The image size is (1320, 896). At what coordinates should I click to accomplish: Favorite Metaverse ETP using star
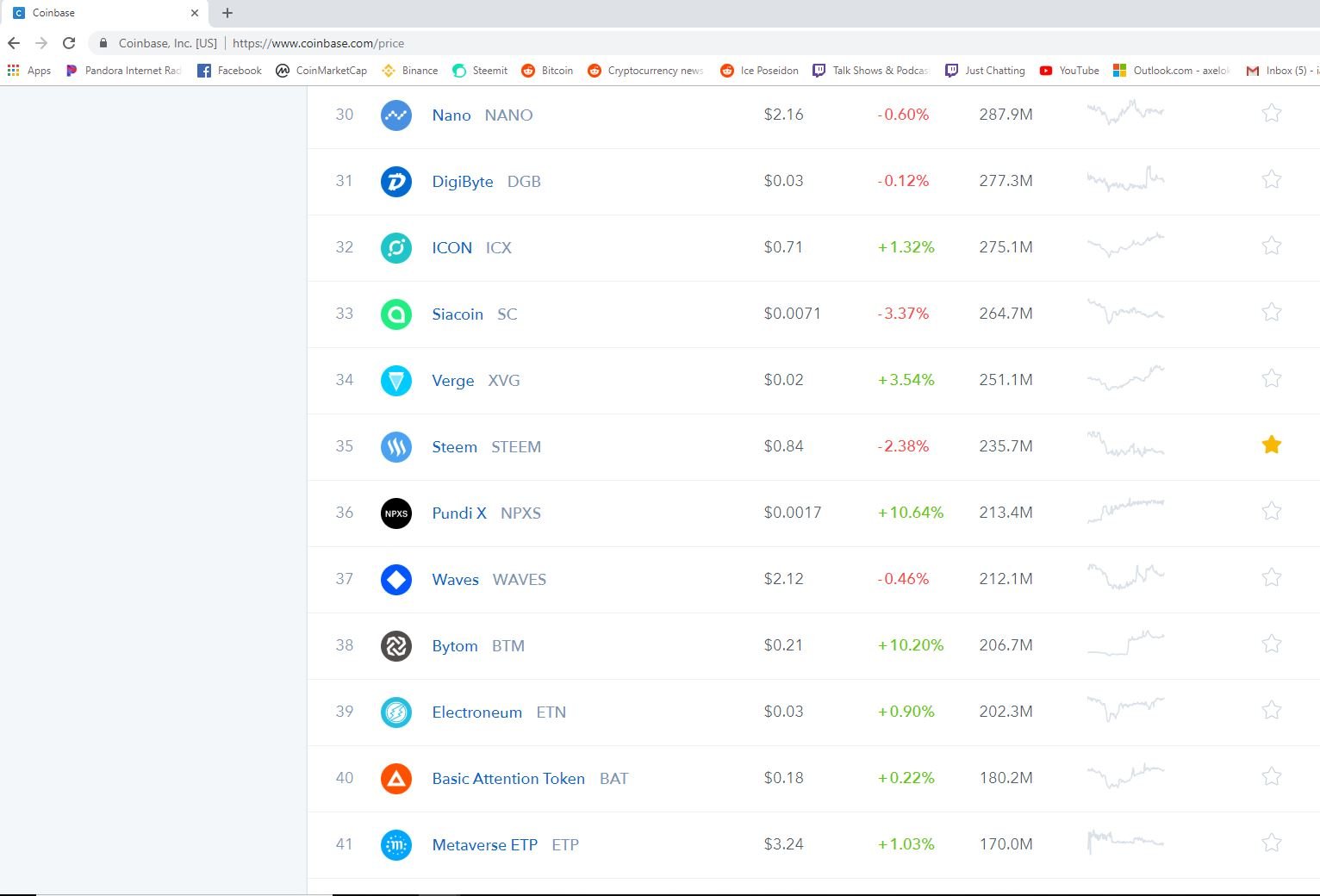pyautogui.click(x=1272, y=843)
